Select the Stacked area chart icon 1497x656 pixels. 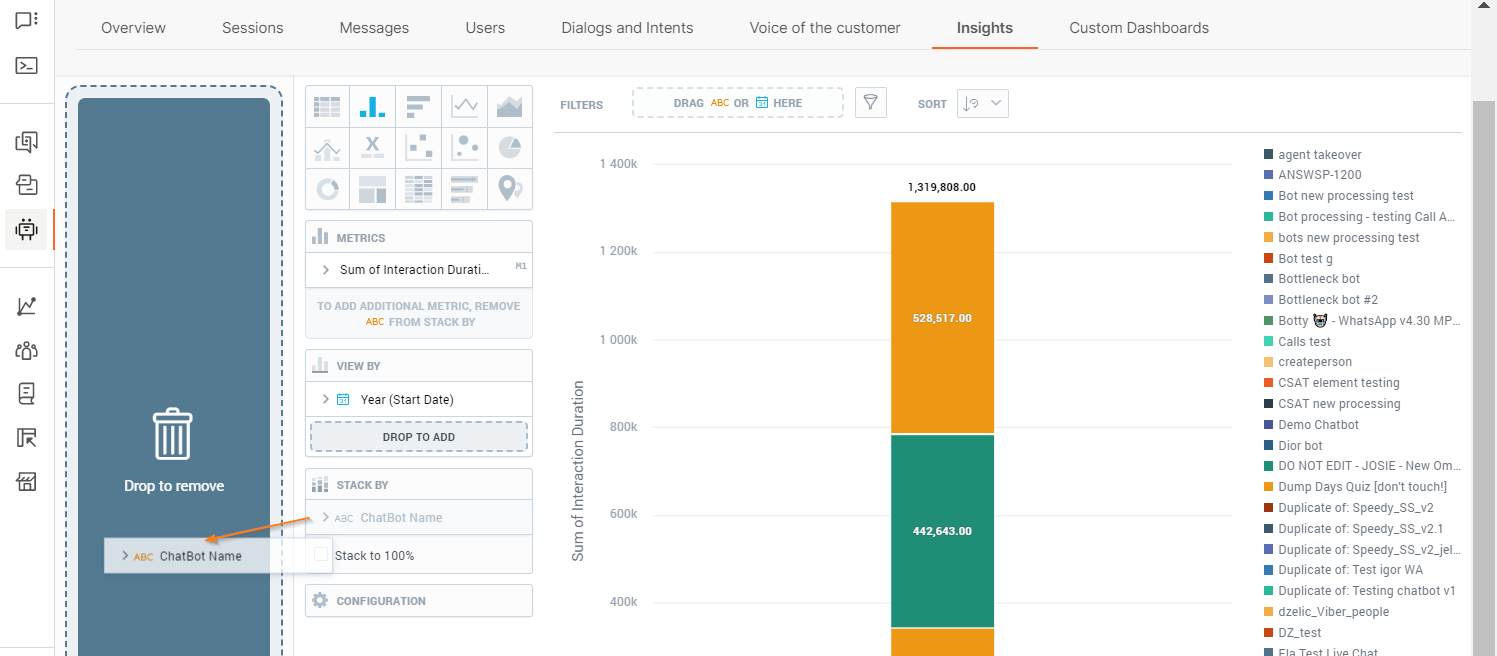510,106
